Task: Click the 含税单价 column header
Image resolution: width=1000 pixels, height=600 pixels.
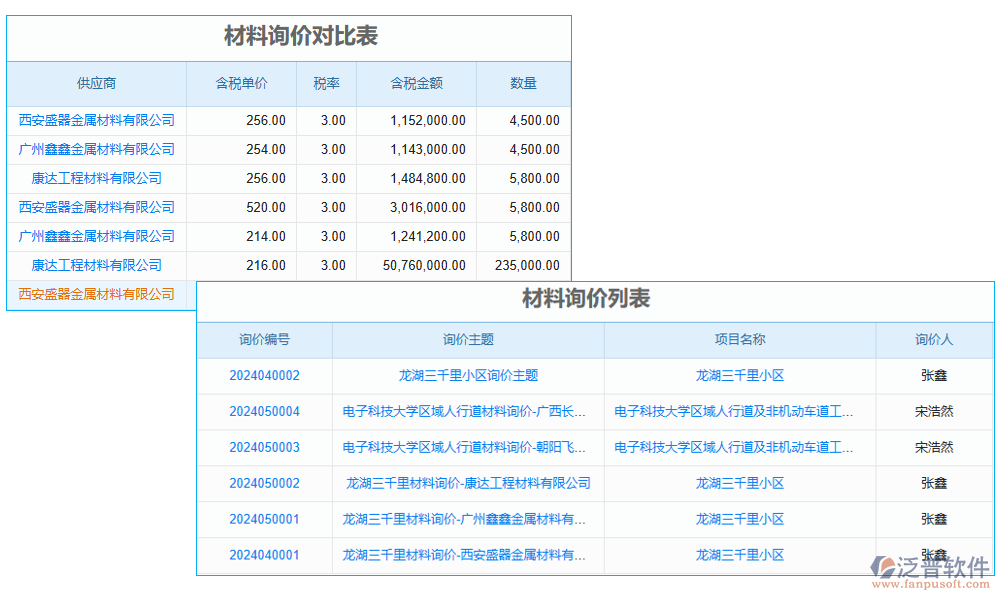Action: coord(242,84)
